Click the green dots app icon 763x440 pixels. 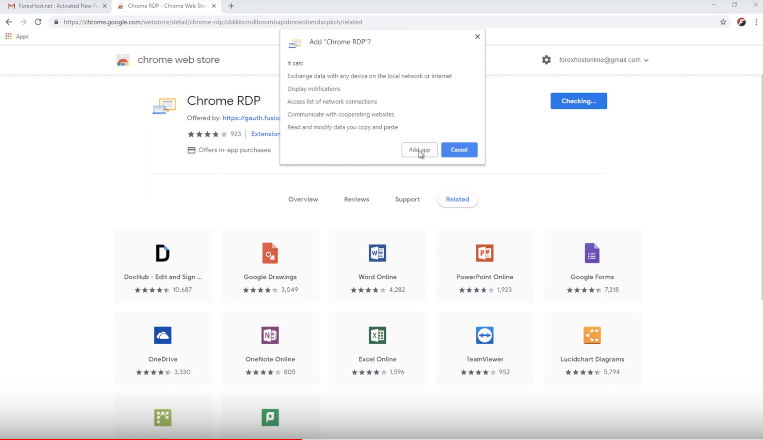(x=163, y=418)
